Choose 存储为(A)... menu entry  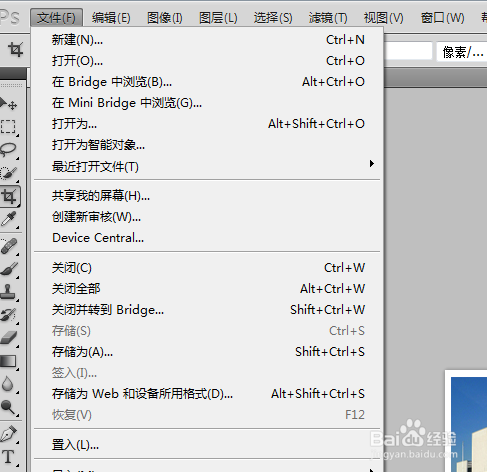[208, 352]
